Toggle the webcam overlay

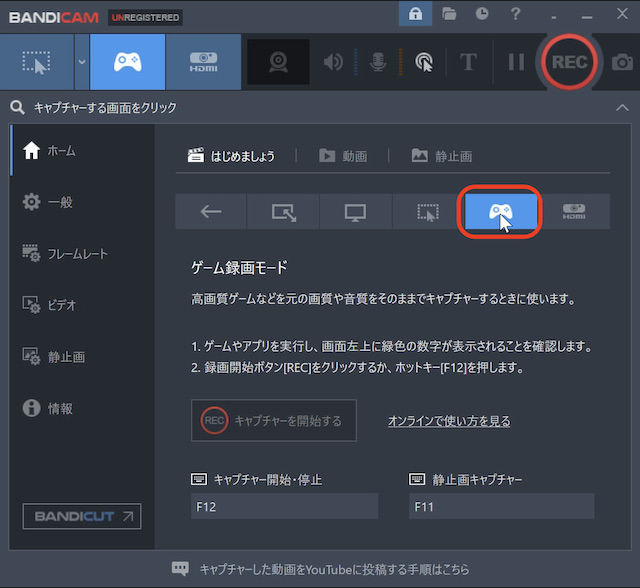pos(278,62)
